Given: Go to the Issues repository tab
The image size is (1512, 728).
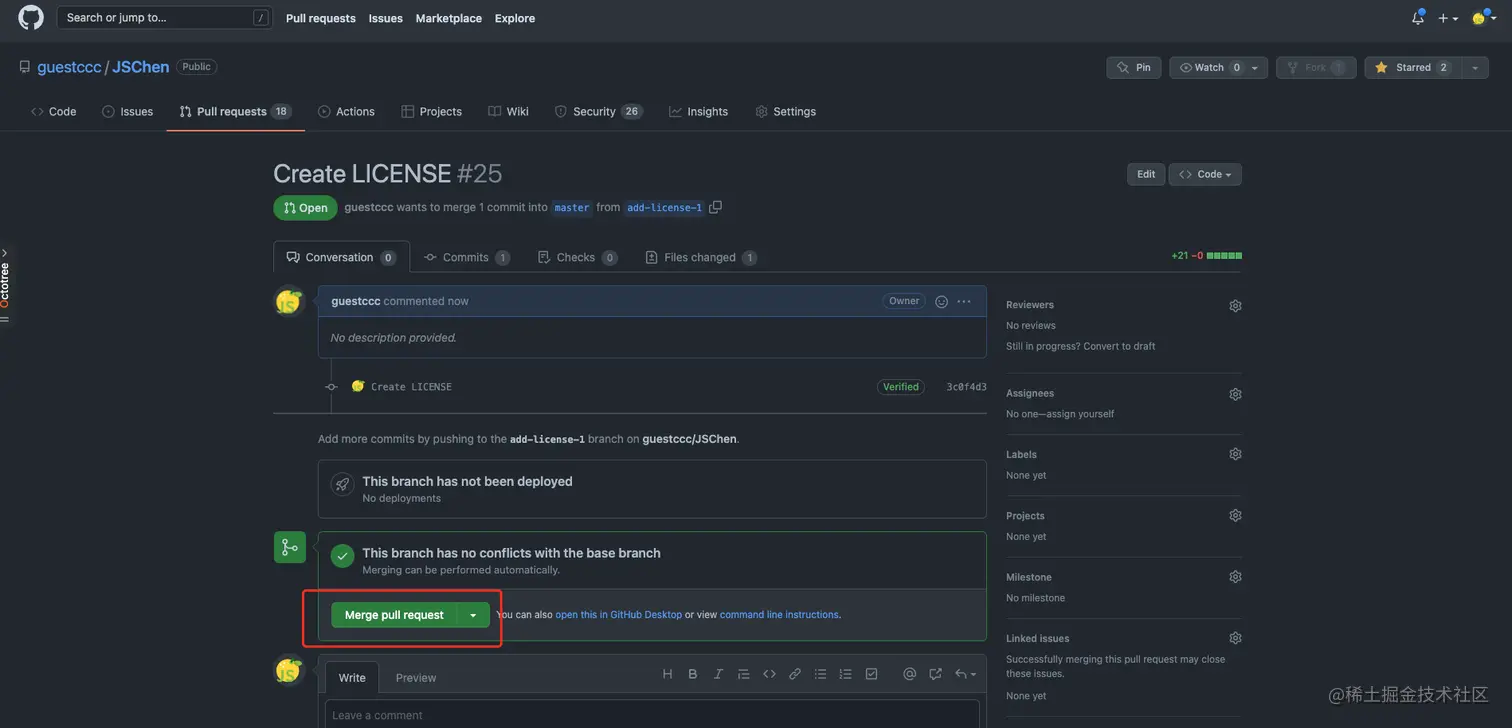Looking at the screenshot, I should tap(127, 111).
